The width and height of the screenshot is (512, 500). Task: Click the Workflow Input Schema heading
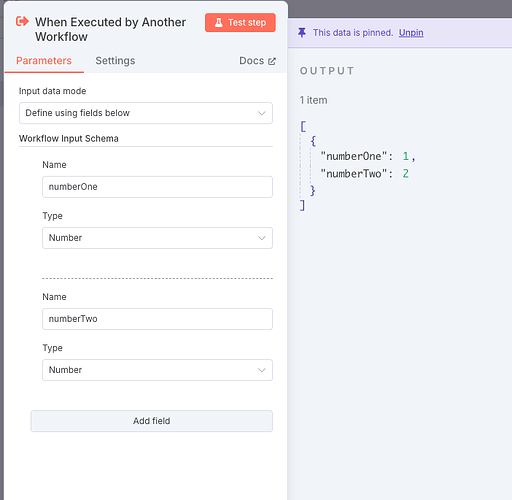click(x=69, y=138)
